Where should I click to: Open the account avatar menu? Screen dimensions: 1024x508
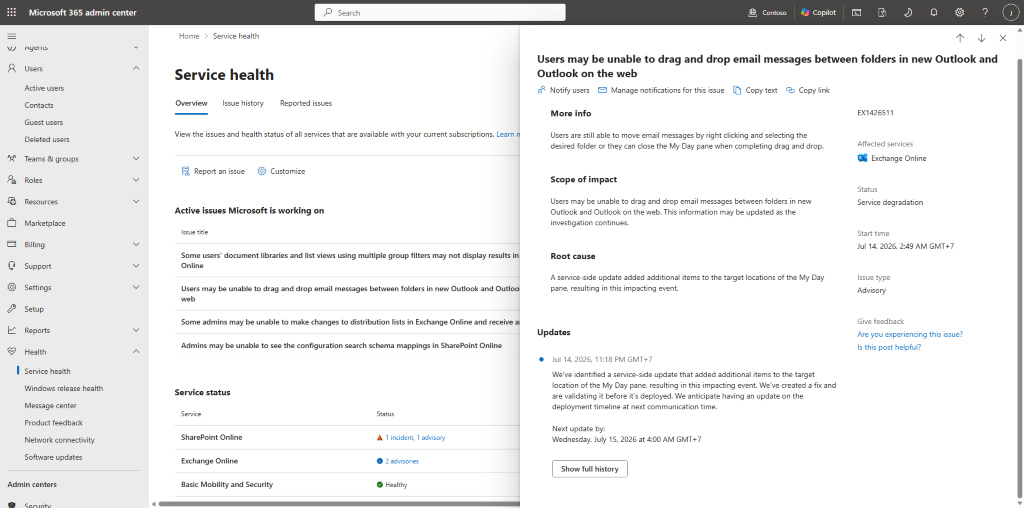point(1011,12)
